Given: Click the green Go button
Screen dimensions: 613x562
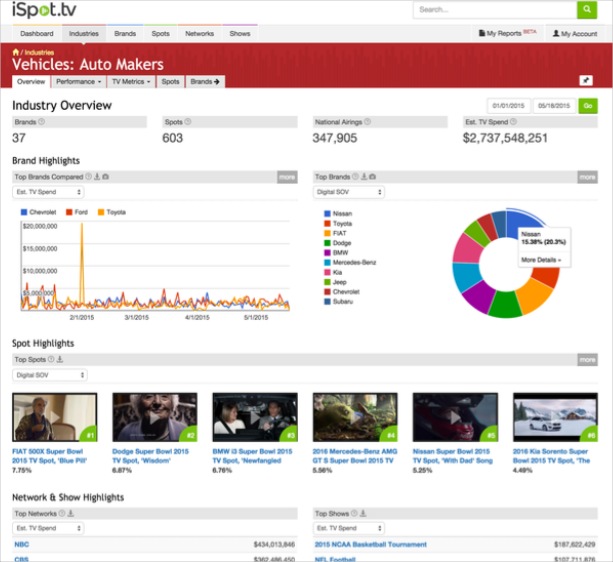Looking at the screenshot, I should click(x=588, y=106).
